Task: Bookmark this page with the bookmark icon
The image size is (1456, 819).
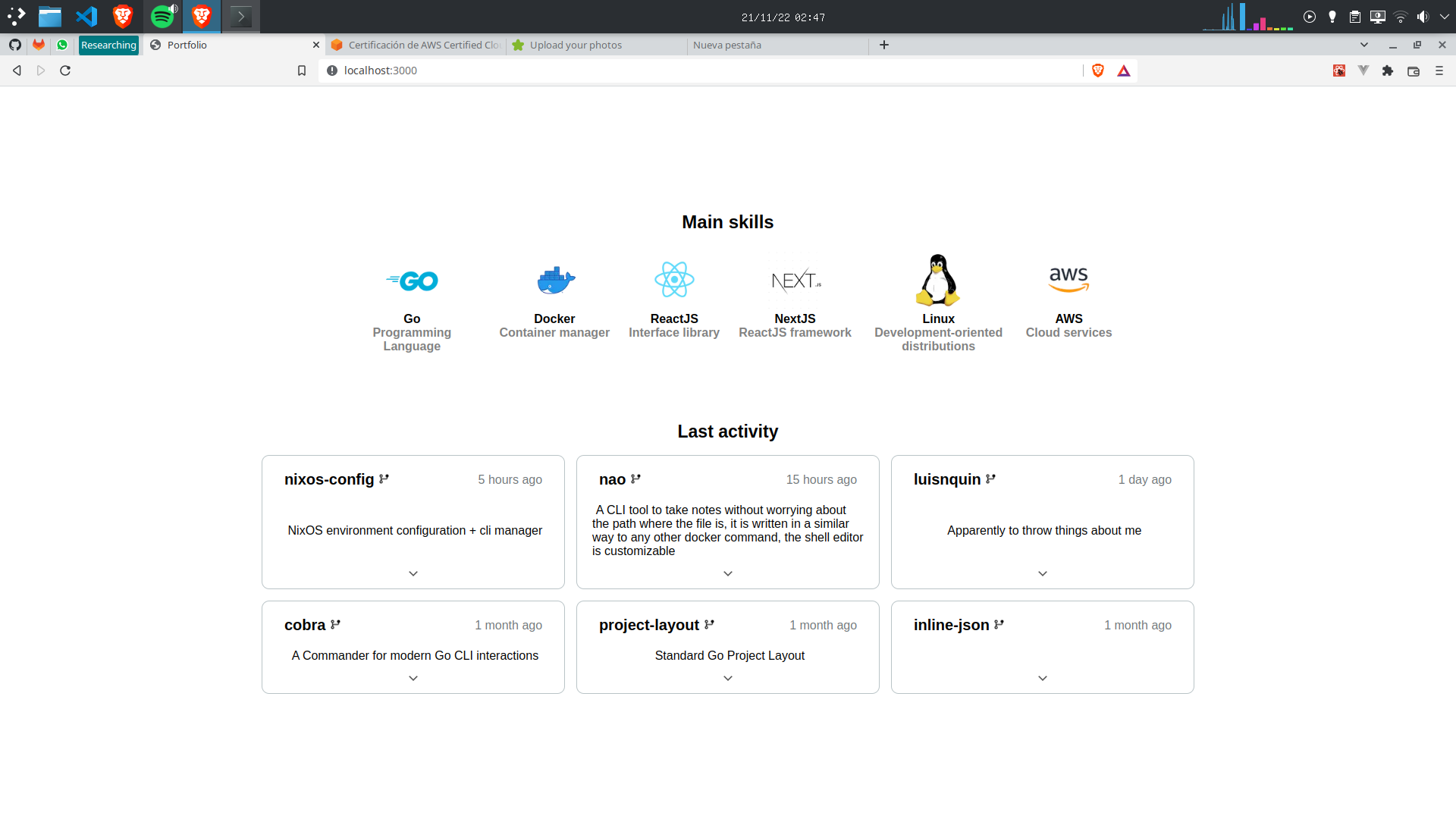Action: 302,71
